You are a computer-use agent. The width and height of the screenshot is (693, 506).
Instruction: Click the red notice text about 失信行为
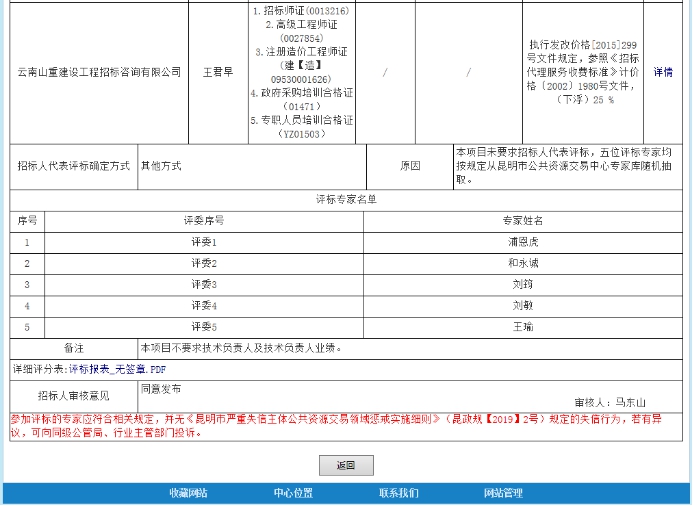pos(340,425)
